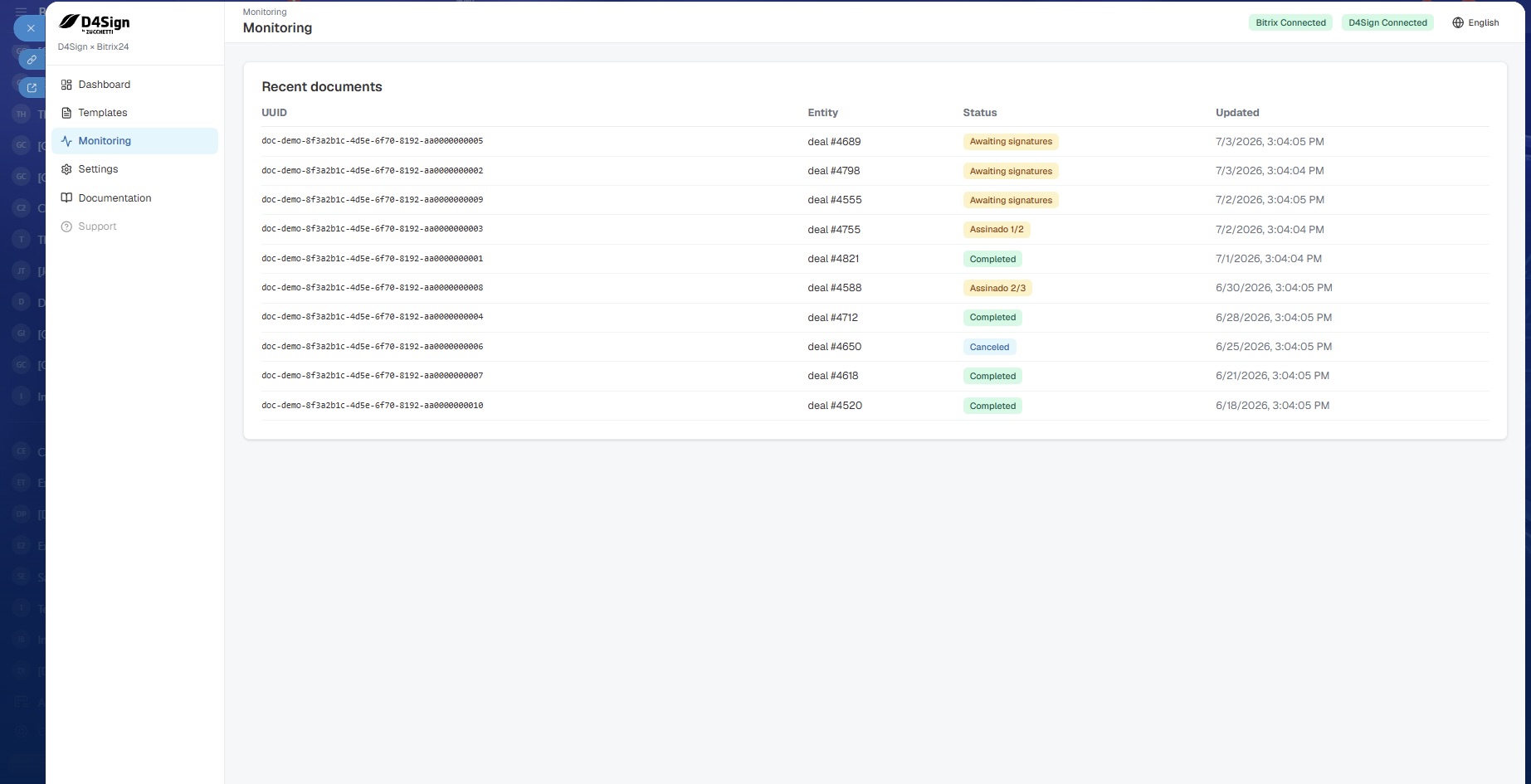Open the English language selector
The width and height of the screenshot is (1531, 784).
coord(1475,23)
